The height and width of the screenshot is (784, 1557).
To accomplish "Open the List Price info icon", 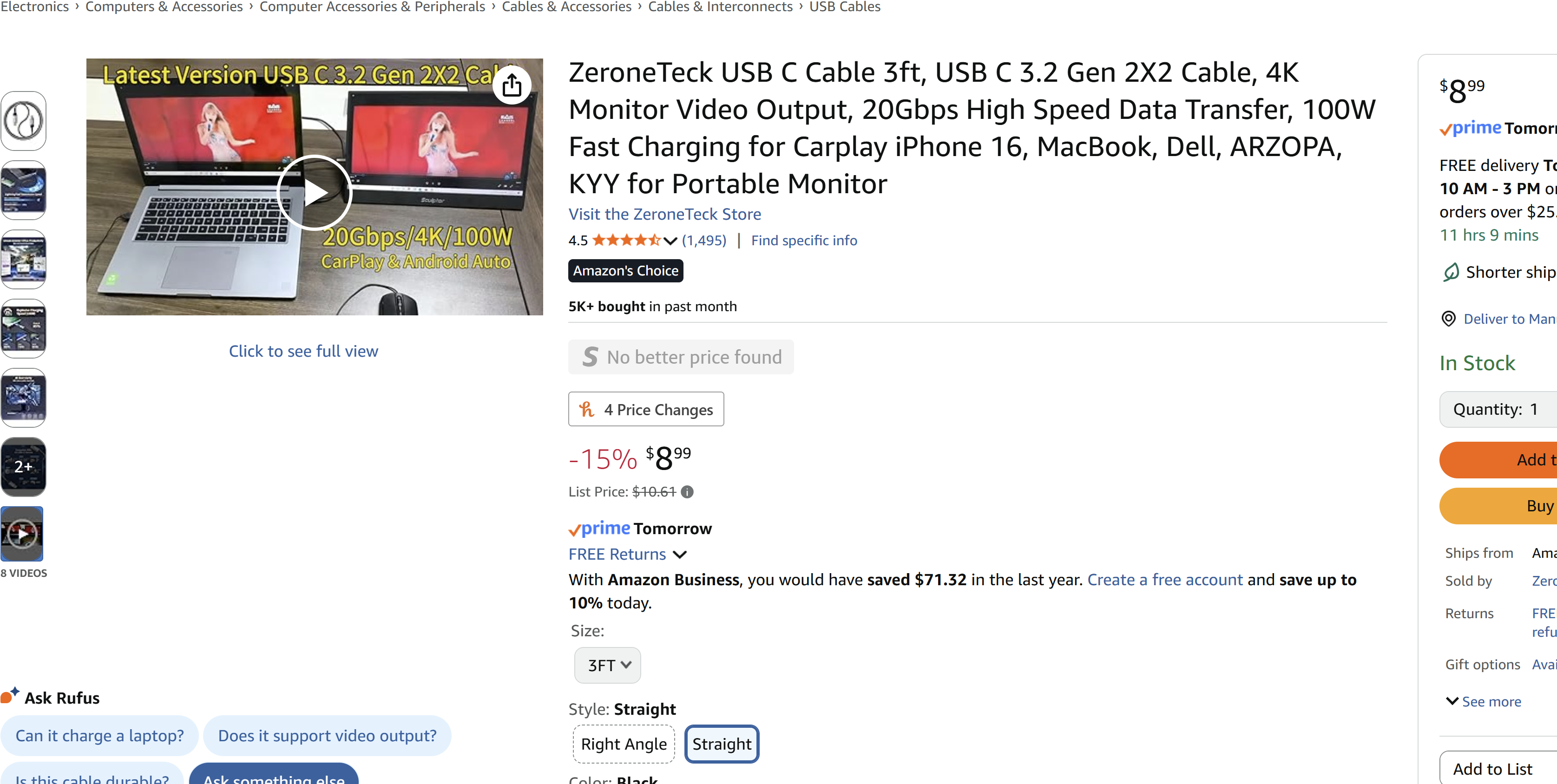I will point(687,492).
